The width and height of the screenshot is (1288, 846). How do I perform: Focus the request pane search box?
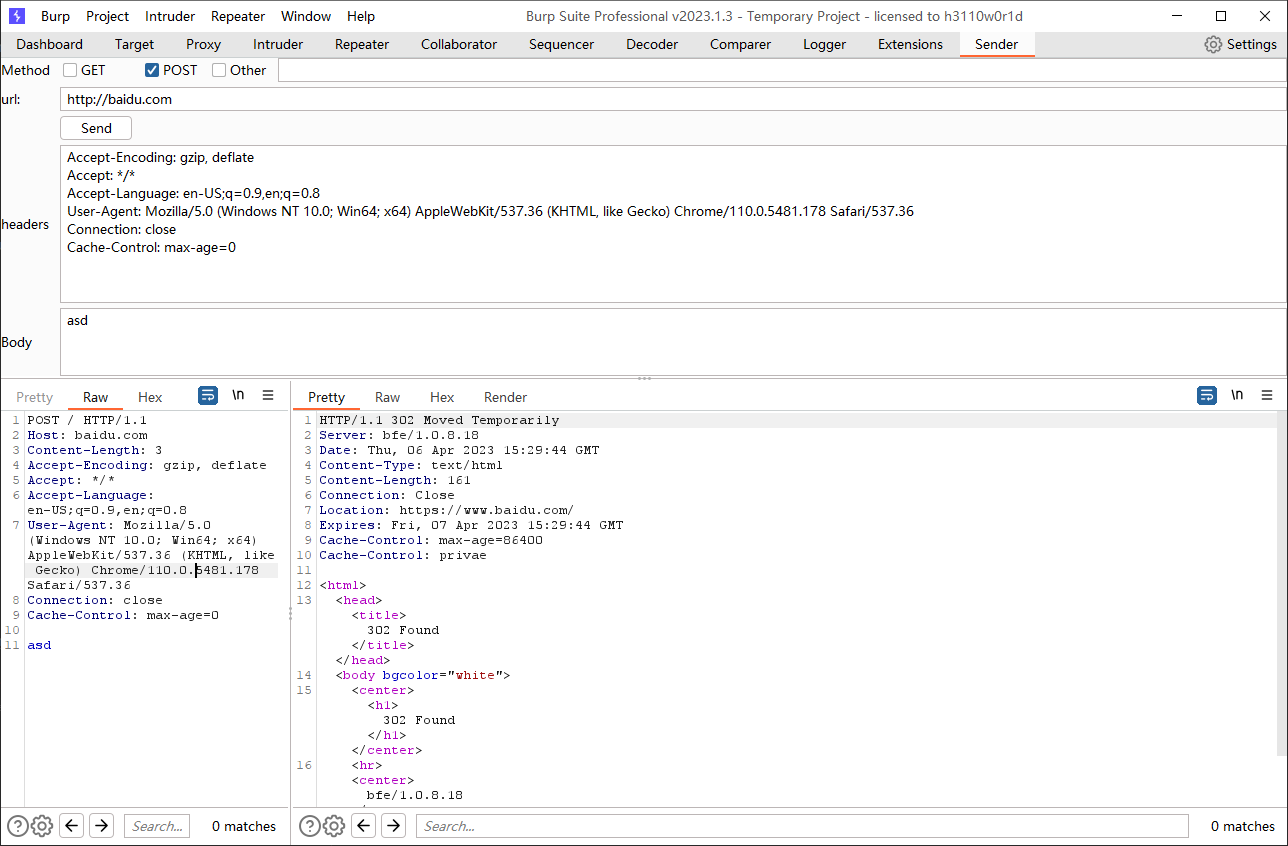point(157,826)
